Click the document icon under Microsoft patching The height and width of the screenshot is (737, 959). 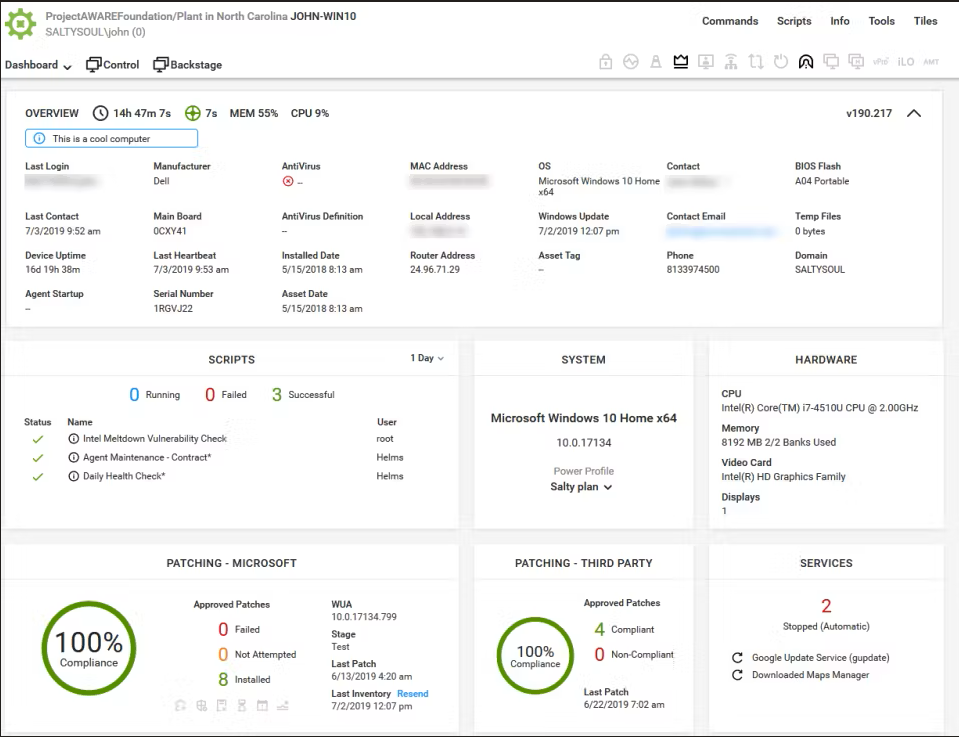pyautogui.click(x=221, y=706)
